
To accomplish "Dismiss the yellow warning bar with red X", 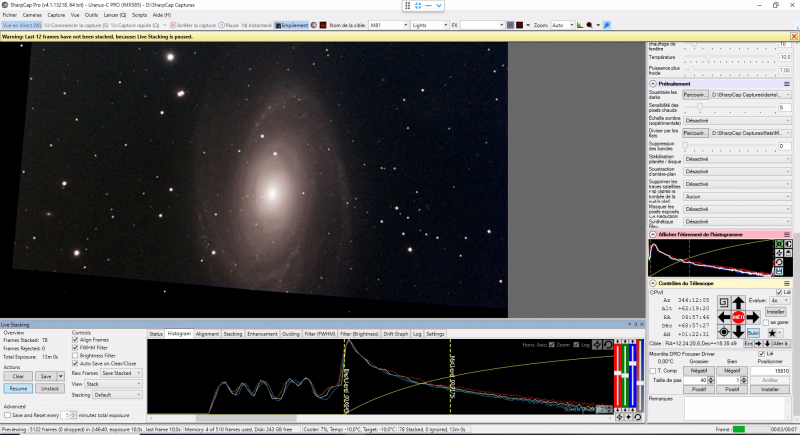I will (794, 36).
